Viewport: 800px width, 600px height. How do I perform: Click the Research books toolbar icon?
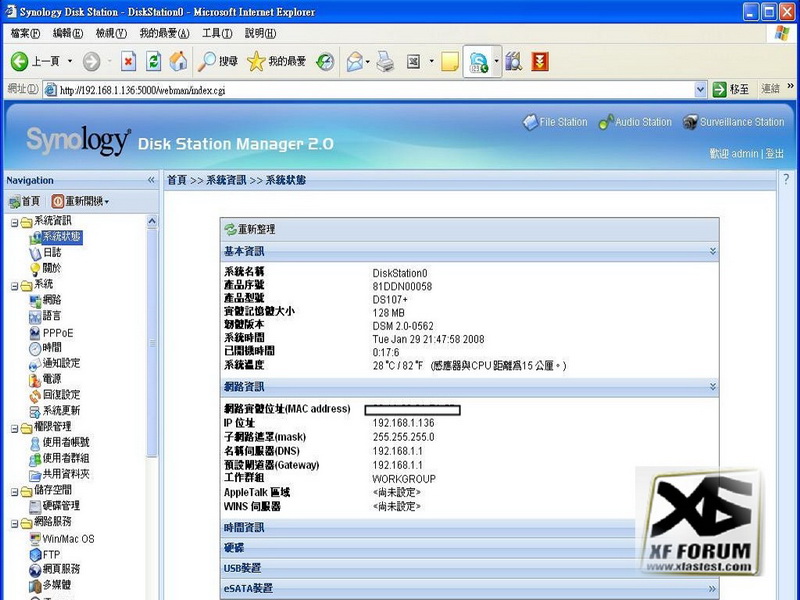point(513,62)
